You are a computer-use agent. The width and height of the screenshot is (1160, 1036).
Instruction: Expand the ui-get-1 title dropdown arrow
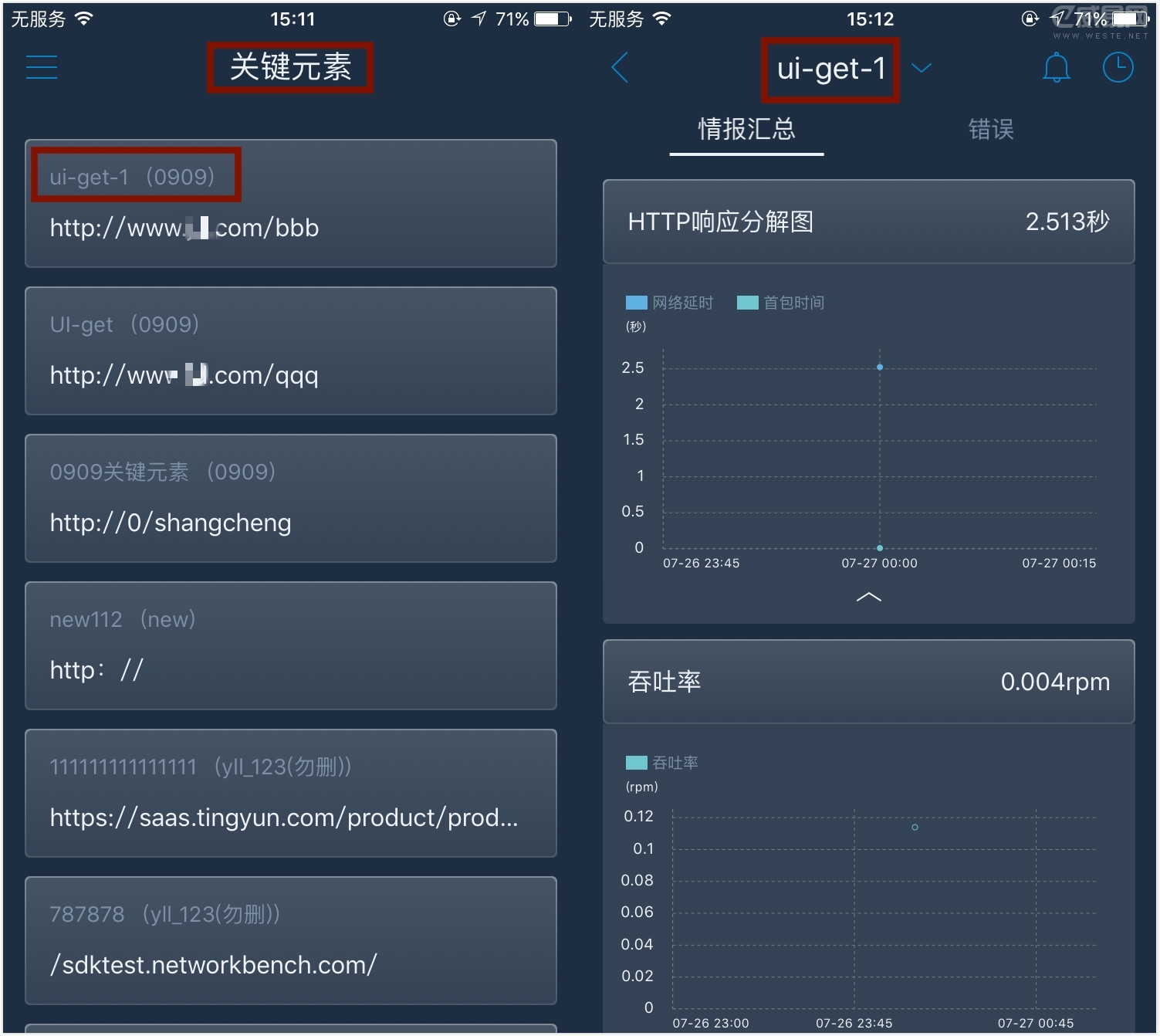point(922,68)
